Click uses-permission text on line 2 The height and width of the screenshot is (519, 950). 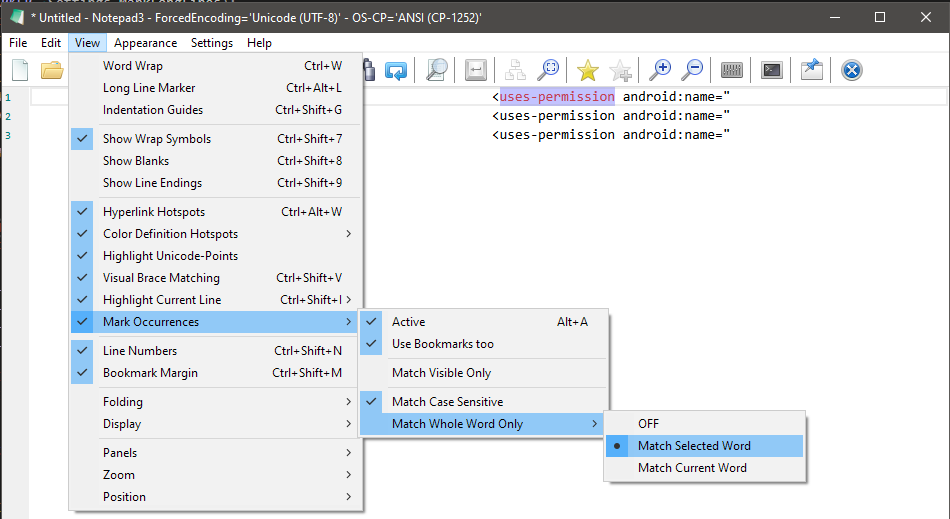click(557, 116)
